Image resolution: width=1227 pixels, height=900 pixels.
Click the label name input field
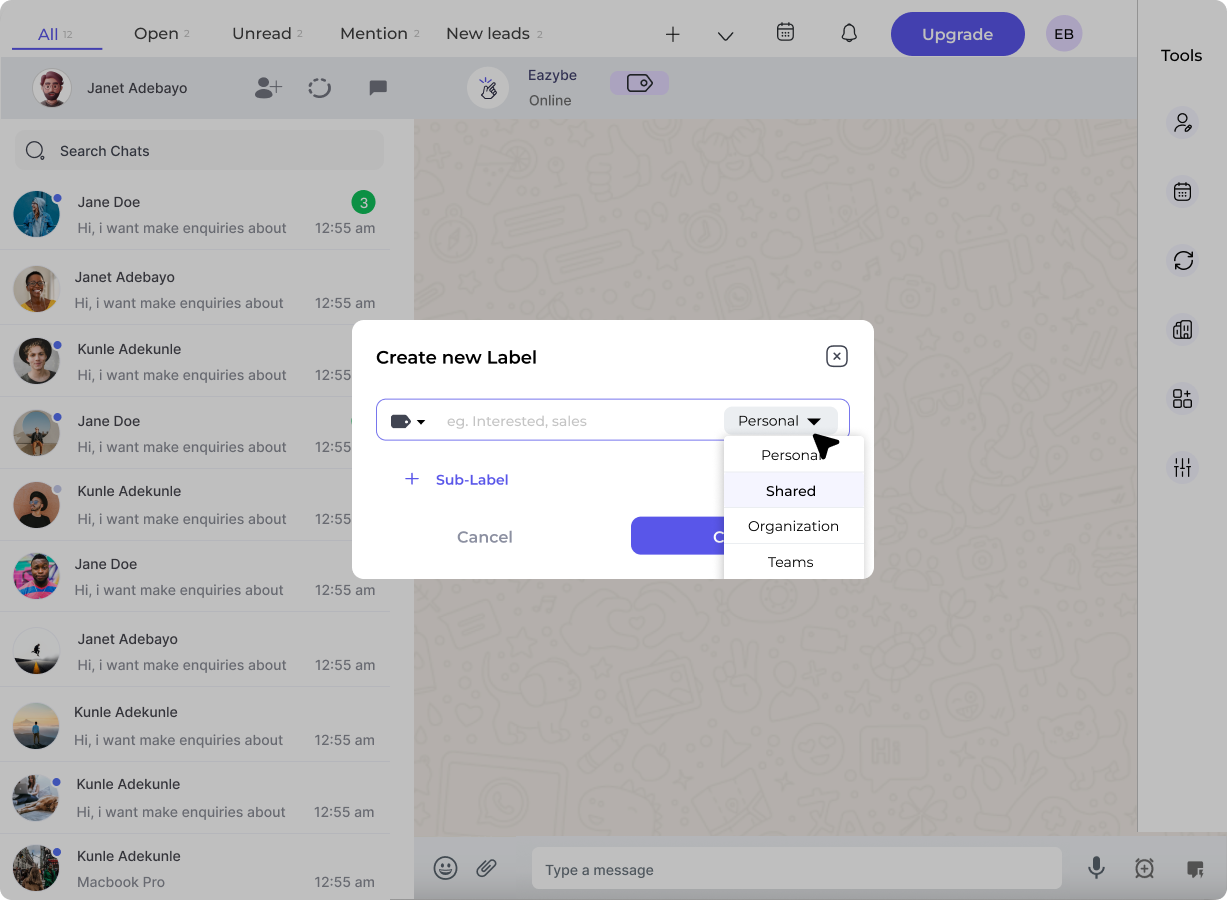580,421
